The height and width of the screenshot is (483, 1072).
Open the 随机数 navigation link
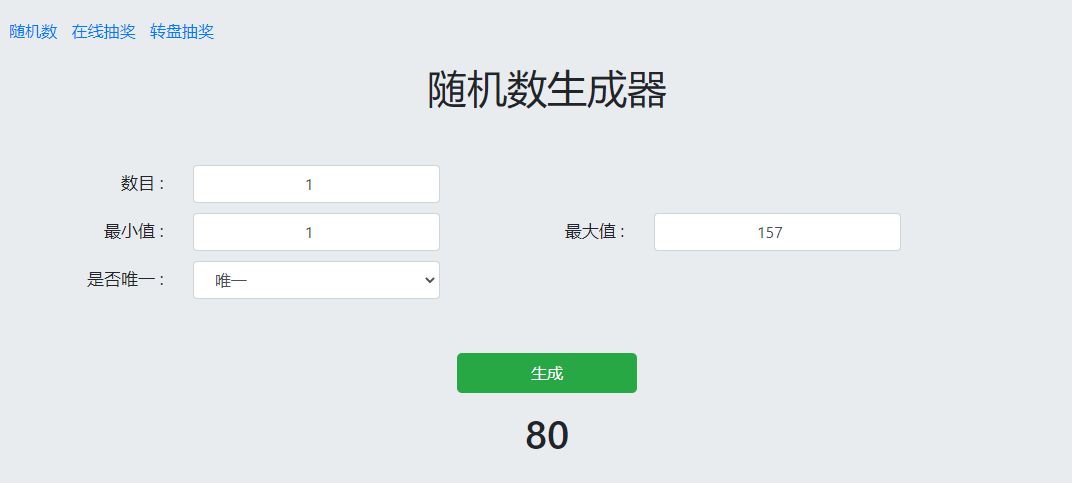33,32
